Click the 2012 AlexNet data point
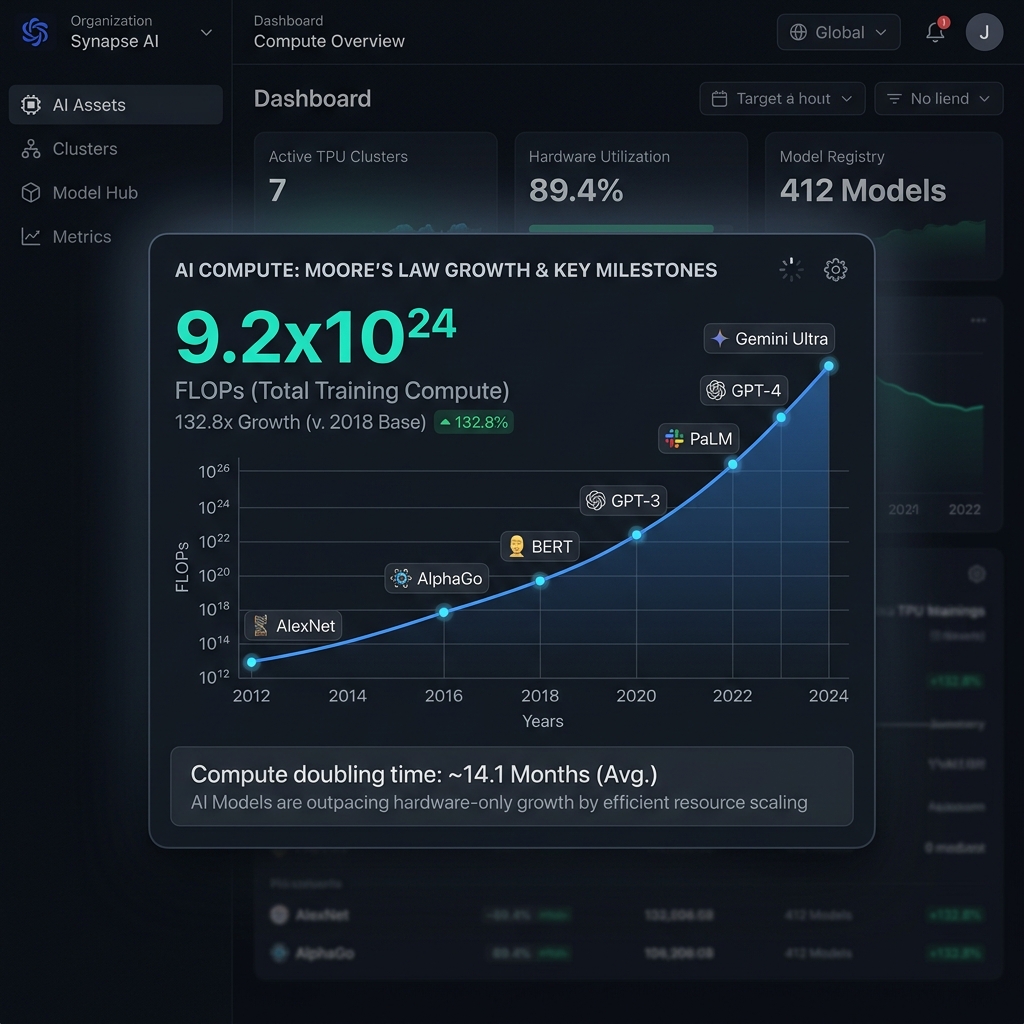The width and height of the screenshot is (1024, 1024). [x=251, y=662]
